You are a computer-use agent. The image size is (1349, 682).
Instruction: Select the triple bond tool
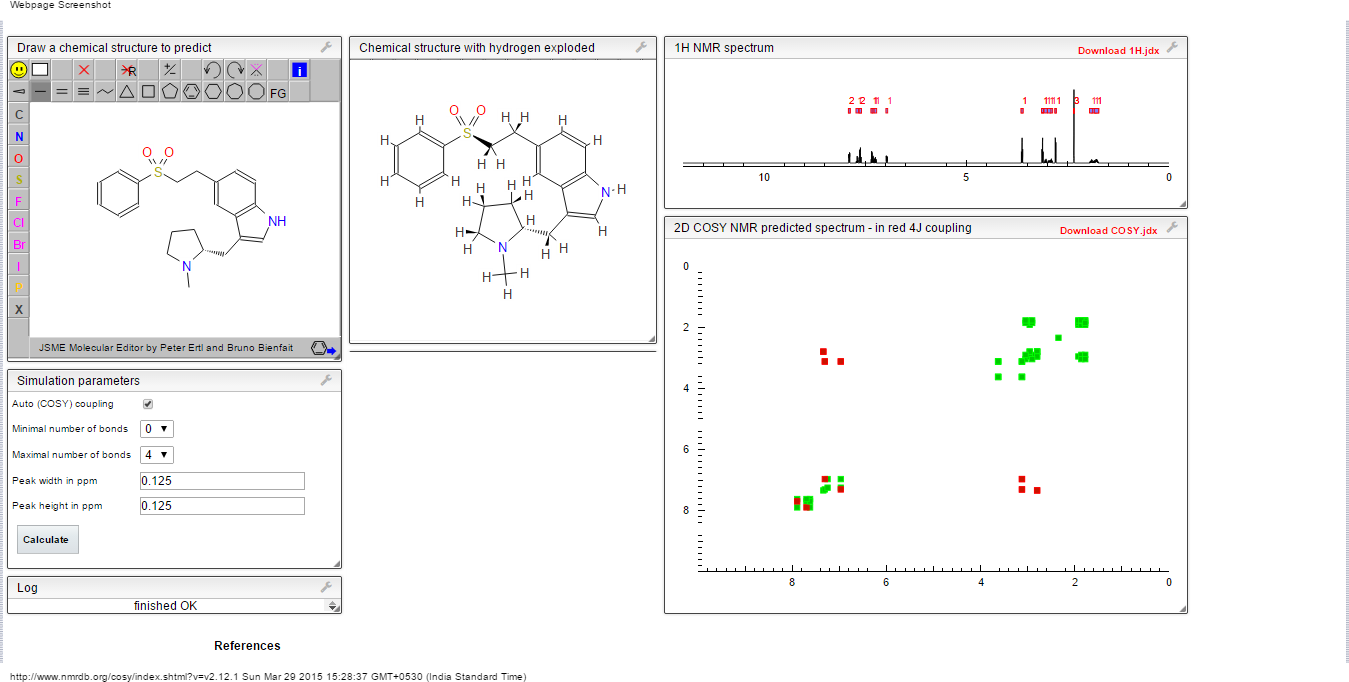click(x=84, y=92)
